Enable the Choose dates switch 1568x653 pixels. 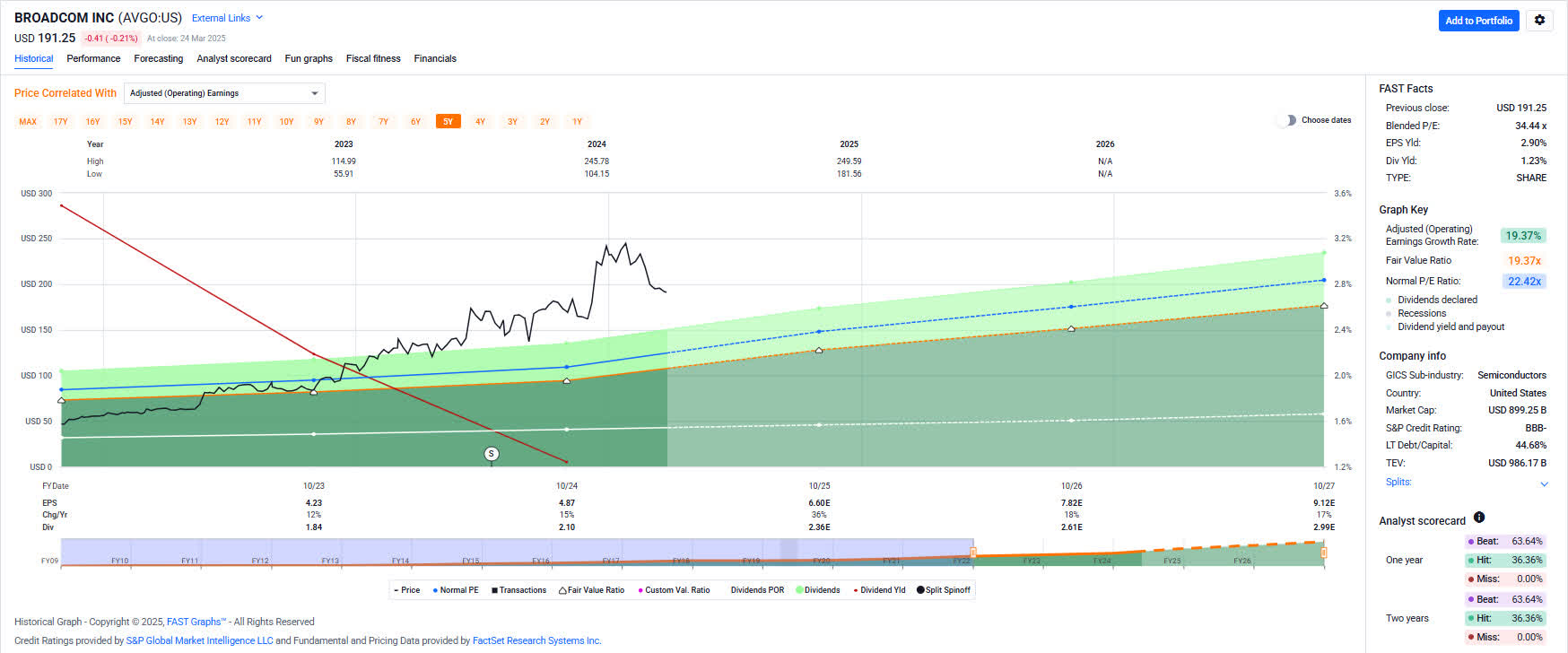[1286, 120]
